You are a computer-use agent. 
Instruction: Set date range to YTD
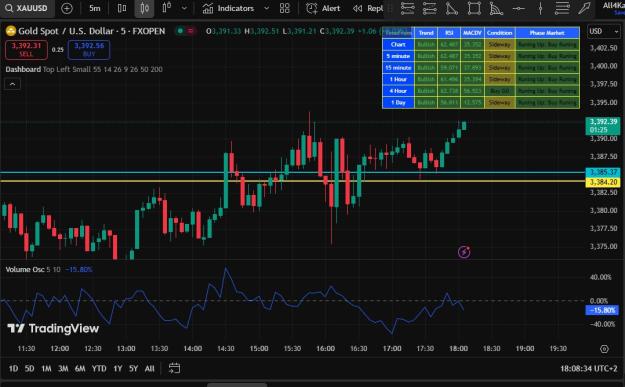click(99, 369)
